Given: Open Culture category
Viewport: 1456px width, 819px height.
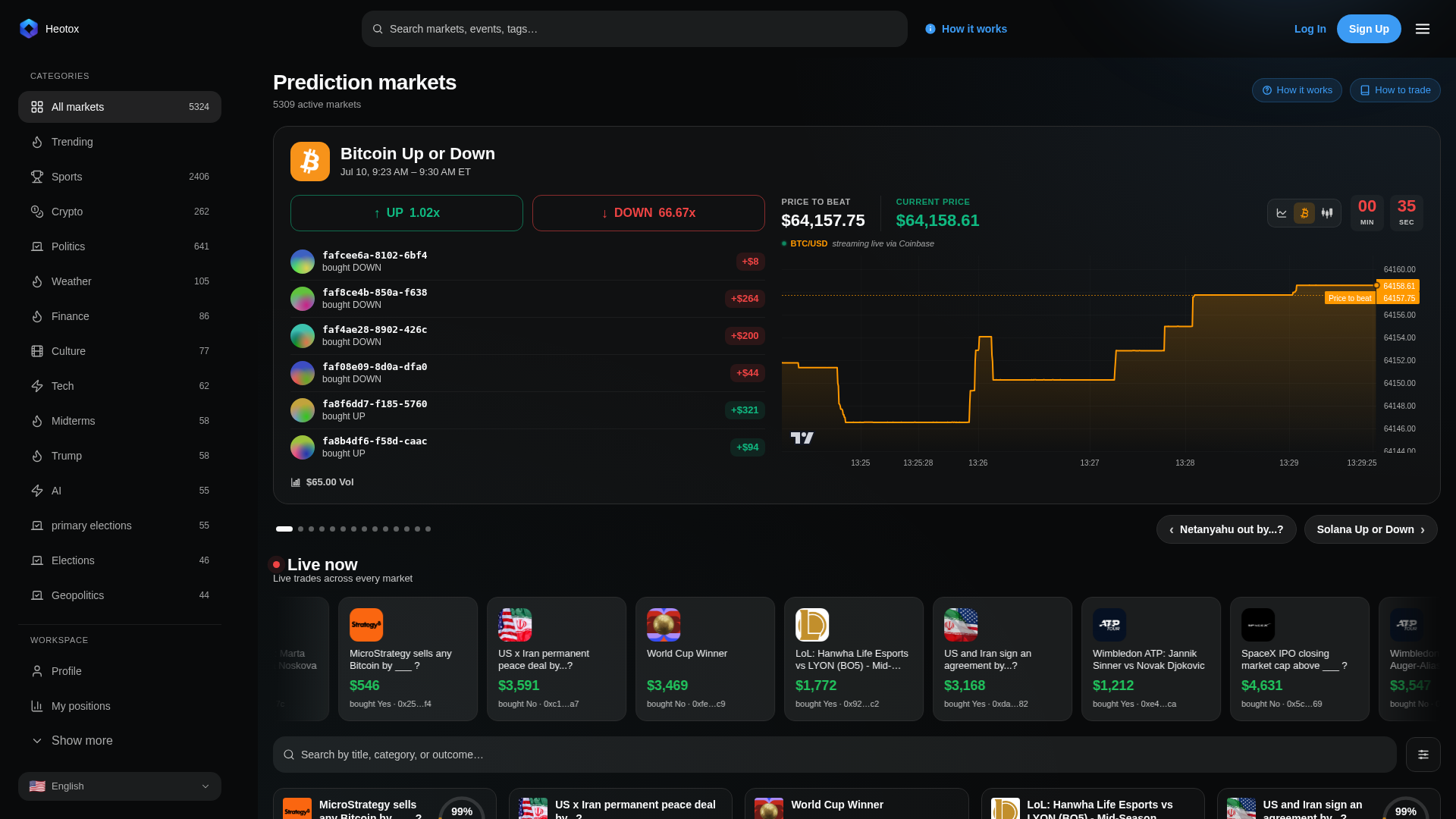Looking at the screenshot, I should tap(120, 351).
